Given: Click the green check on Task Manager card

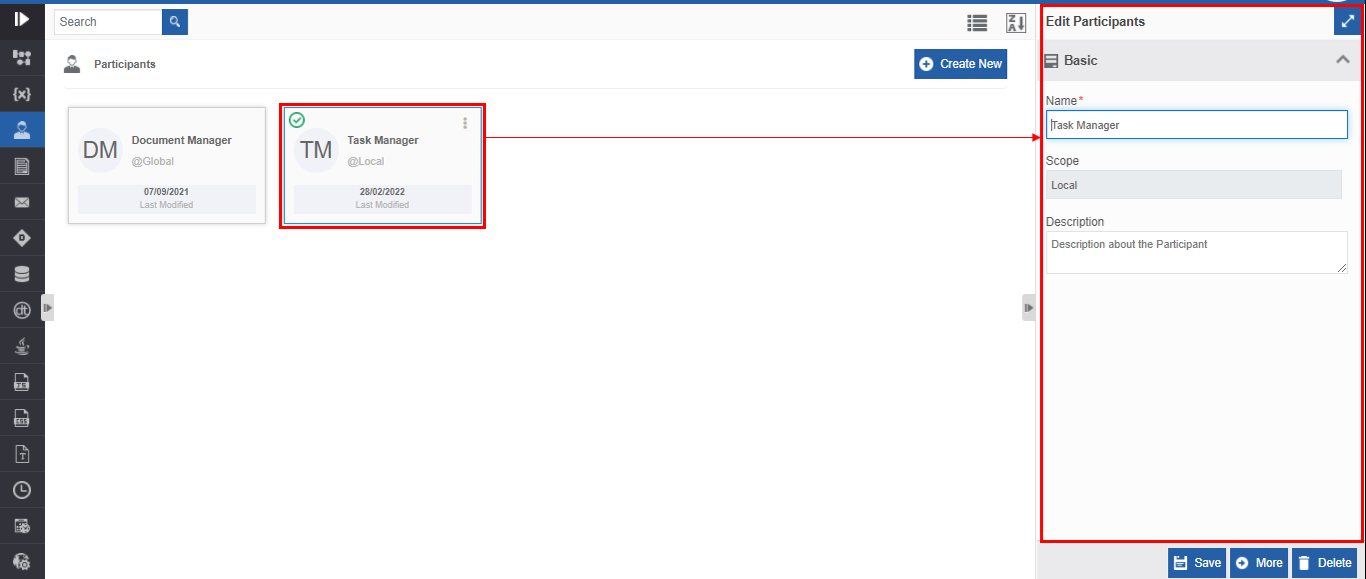Looking at the screenshot, I should click(297, 120).
